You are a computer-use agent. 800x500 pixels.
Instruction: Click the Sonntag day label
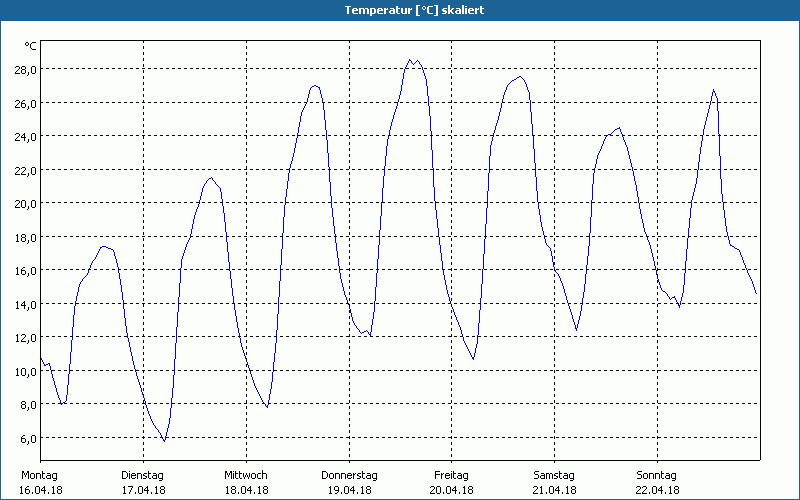657,476
